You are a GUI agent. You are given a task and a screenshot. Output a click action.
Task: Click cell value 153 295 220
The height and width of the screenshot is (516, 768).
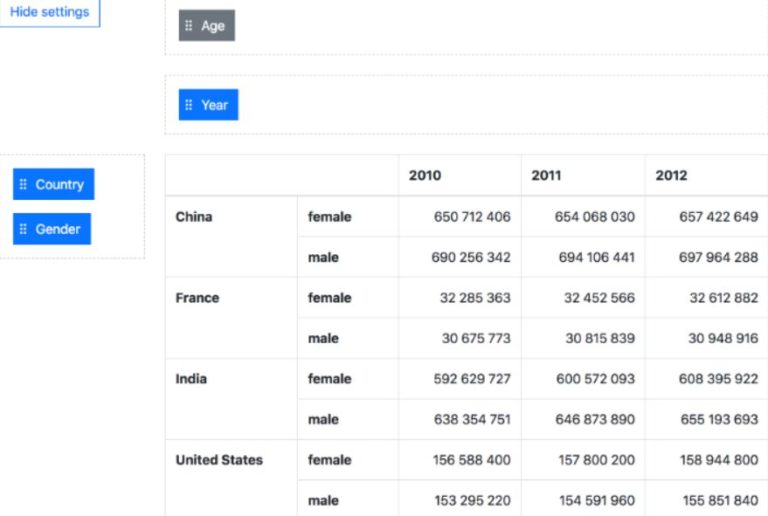pyautogui.click(x=473, y=500)
